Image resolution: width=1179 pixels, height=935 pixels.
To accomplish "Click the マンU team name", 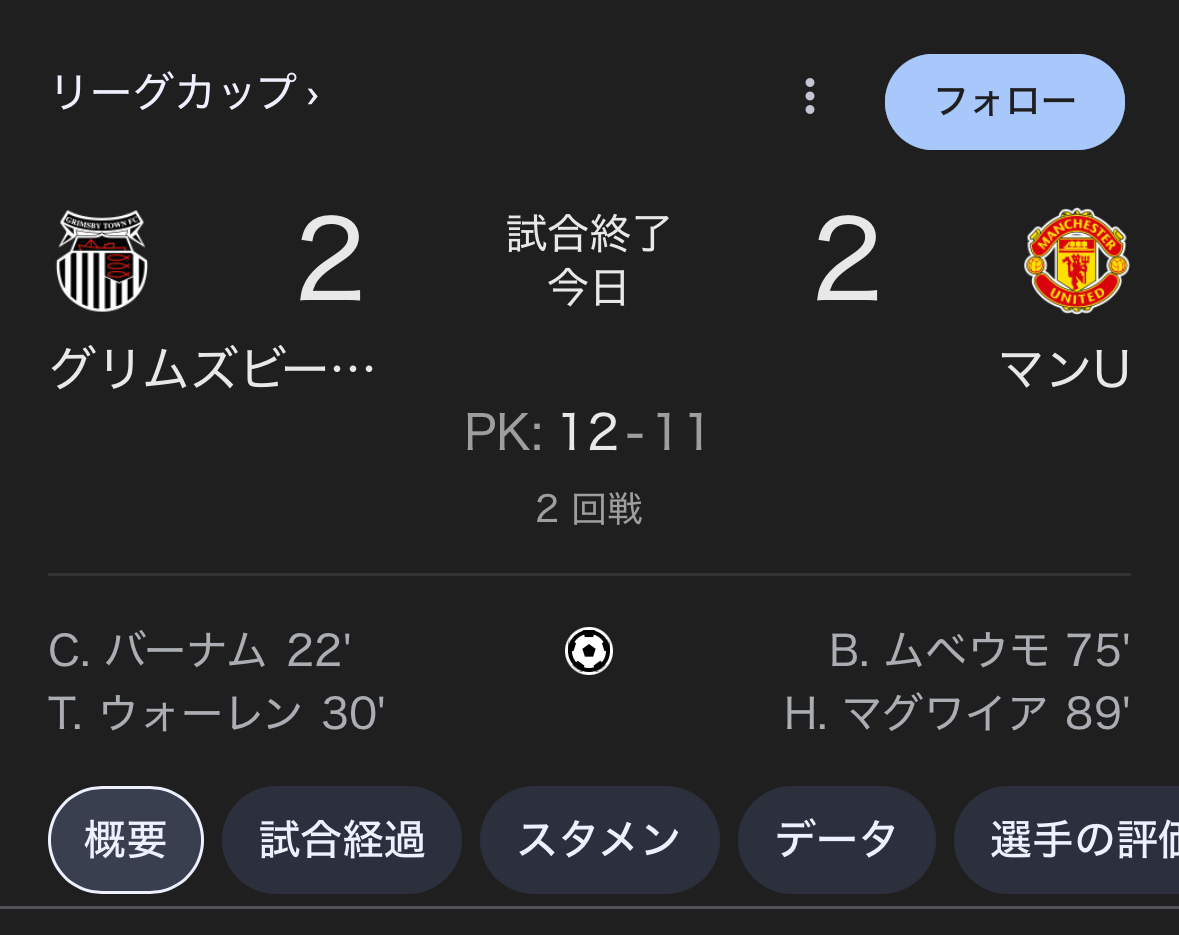I will (x=1065, y=369).
